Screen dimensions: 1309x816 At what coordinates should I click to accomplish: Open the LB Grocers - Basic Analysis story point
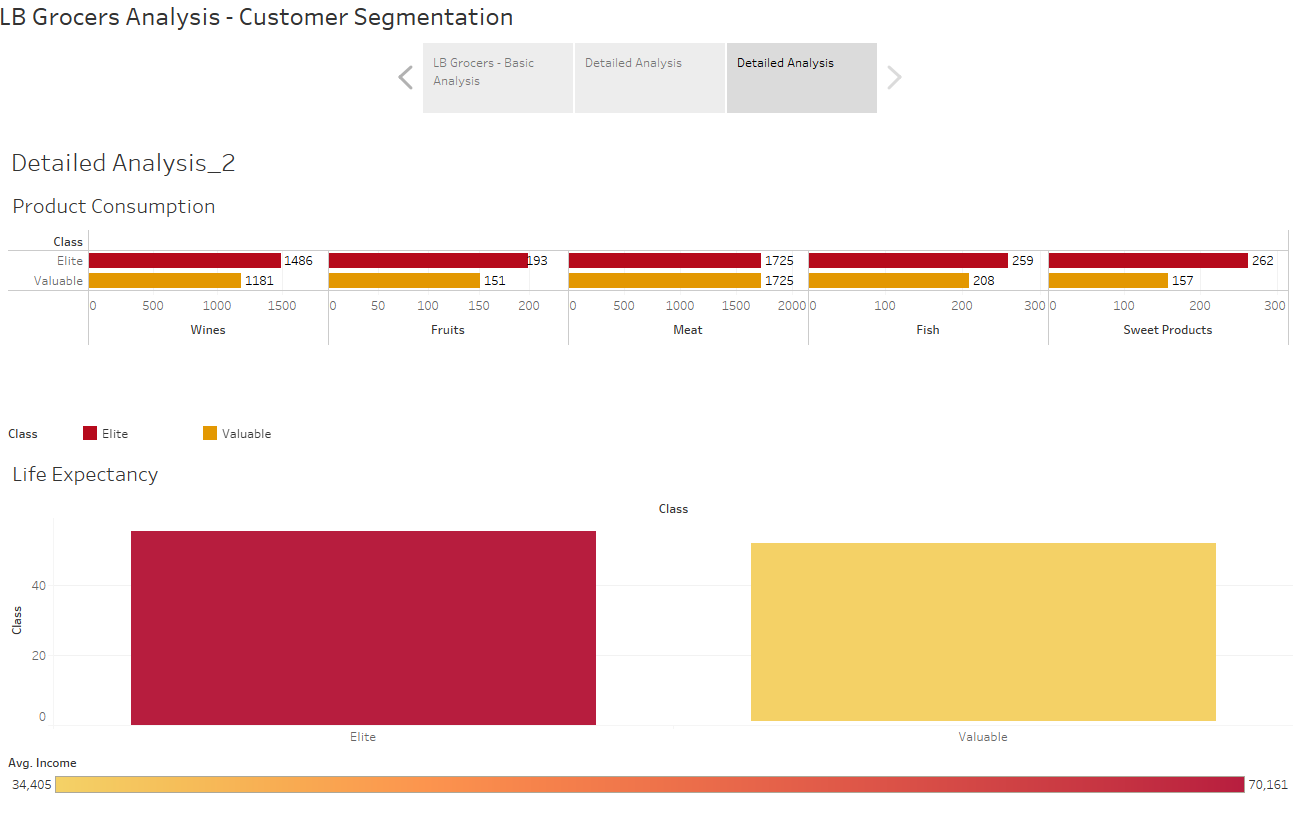[497, 77]
